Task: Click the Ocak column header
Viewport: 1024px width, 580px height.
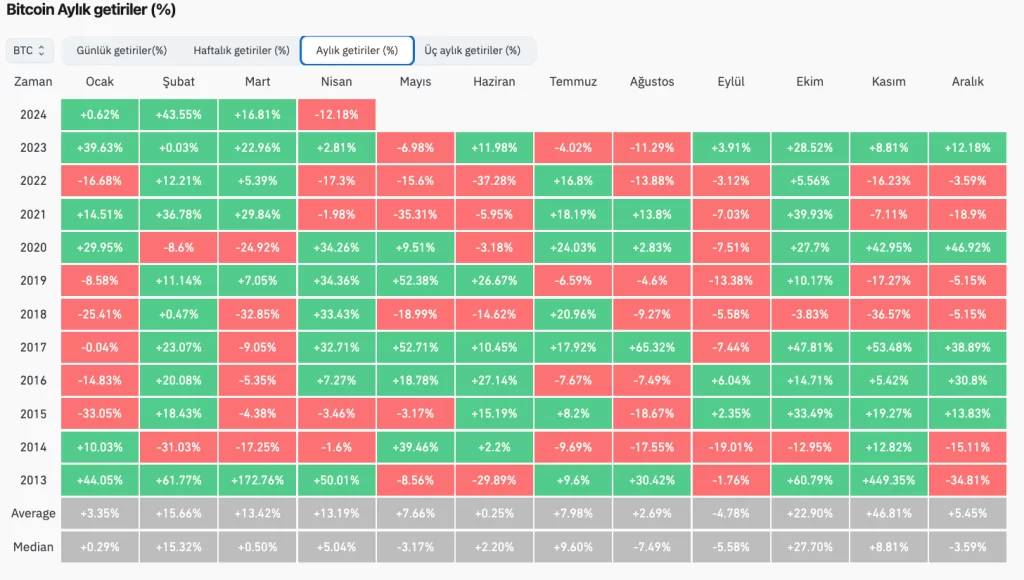Action: (99, 82)
